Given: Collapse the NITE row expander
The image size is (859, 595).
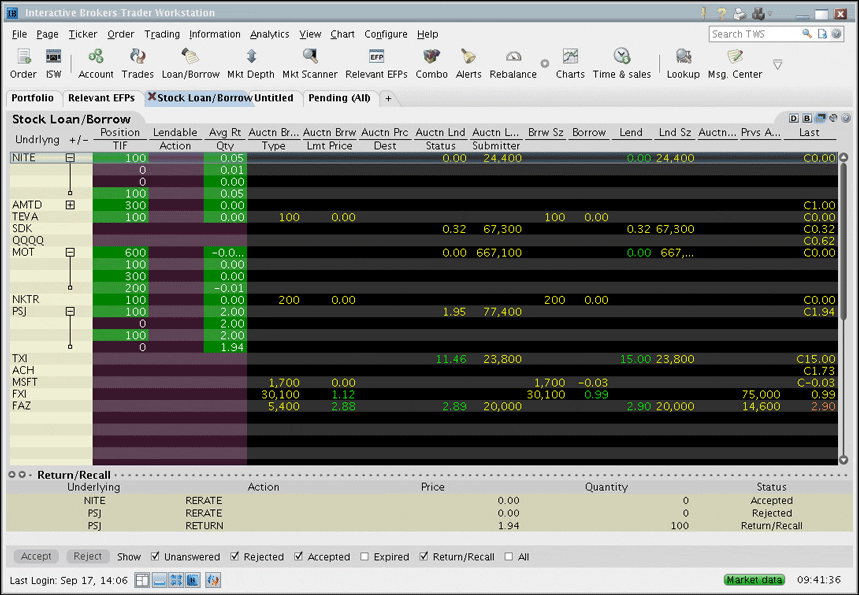Looking at the screenshot, I should (x=70, y=158).
